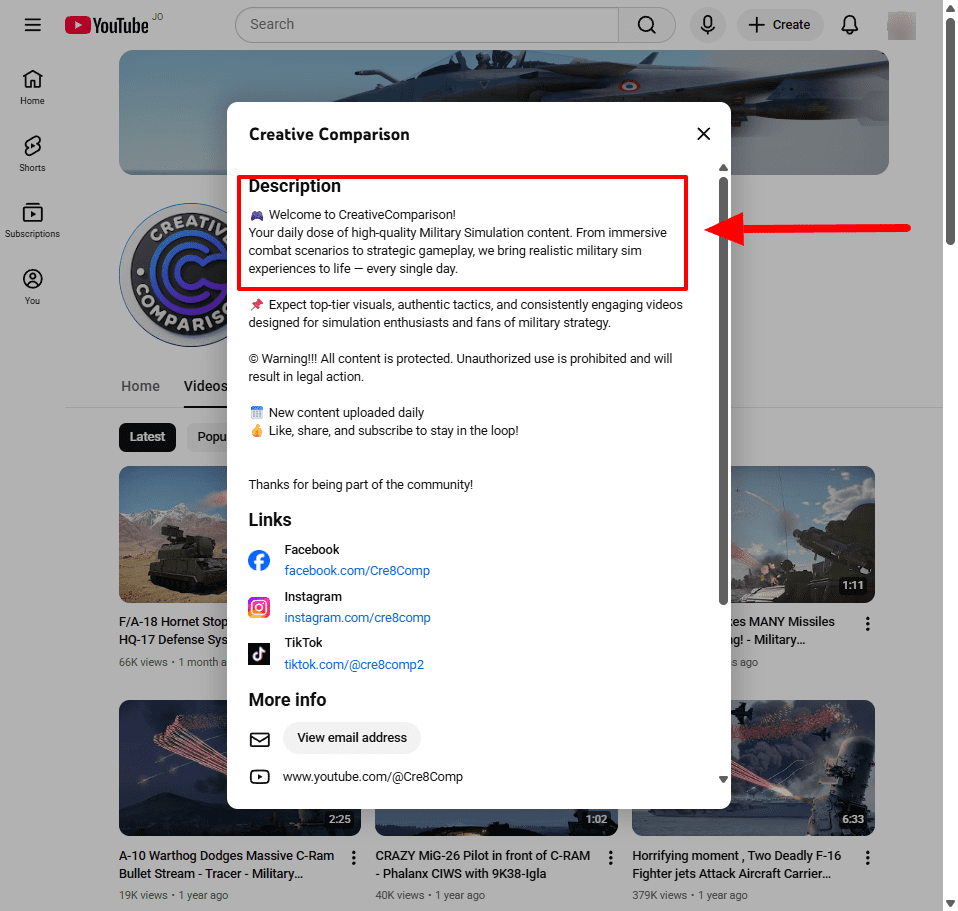Activate voice search microphone
This screenshot has height=911, width=958.
708,25
